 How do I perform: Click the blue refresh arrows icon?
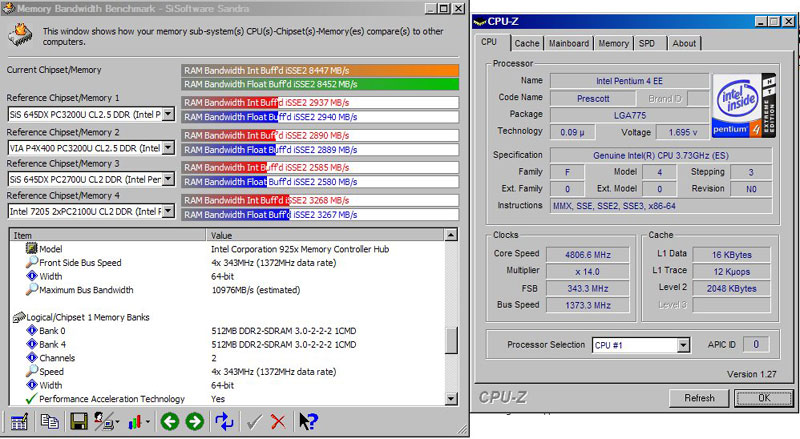click(x=224, y=422)
